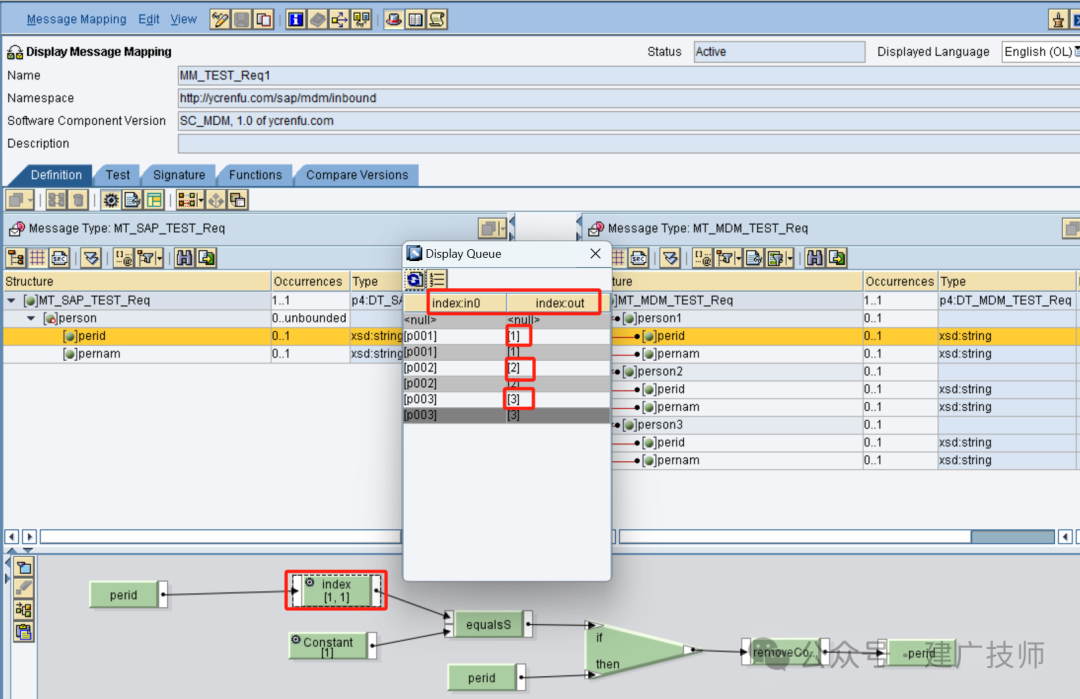Open the filter dropdown in target toolbar
This screenshot has height=699, width=1080.
click(729, 258)
